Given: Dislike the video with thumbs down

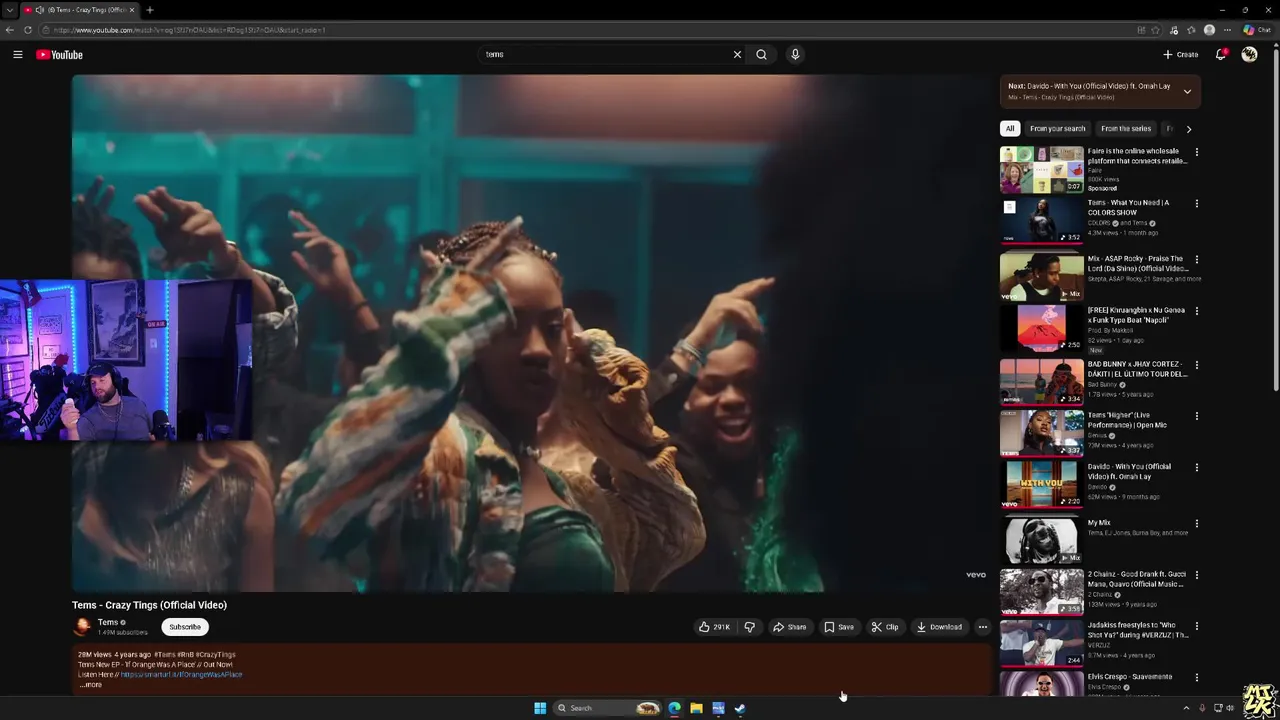Looking at the screenshot, I should pos(750,627).
